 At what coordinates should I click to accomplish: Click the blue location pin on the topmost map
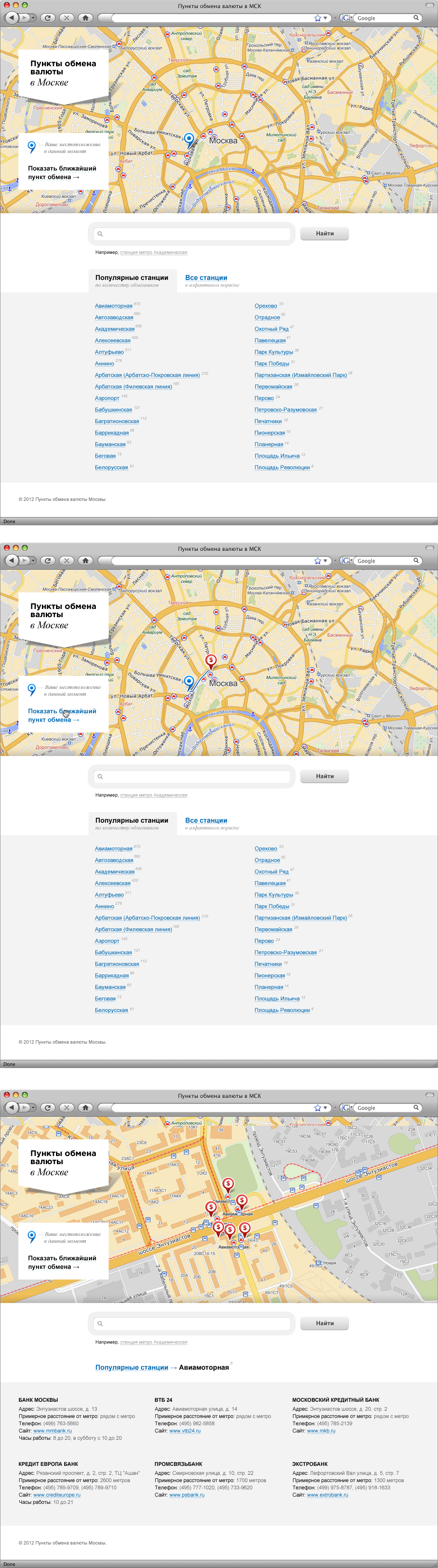click(x=189, y=139)
